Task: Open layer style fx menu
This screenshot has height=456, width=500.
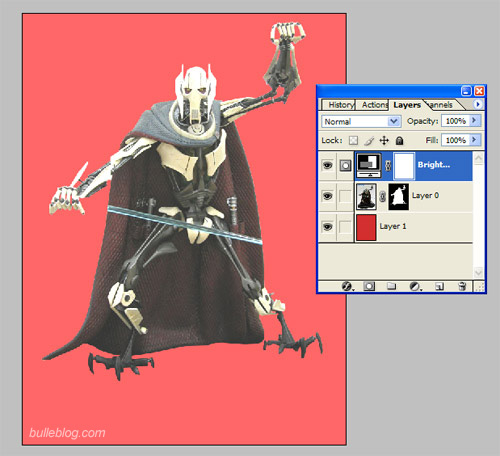Action: pyautogui.click(x=347, y=286)
